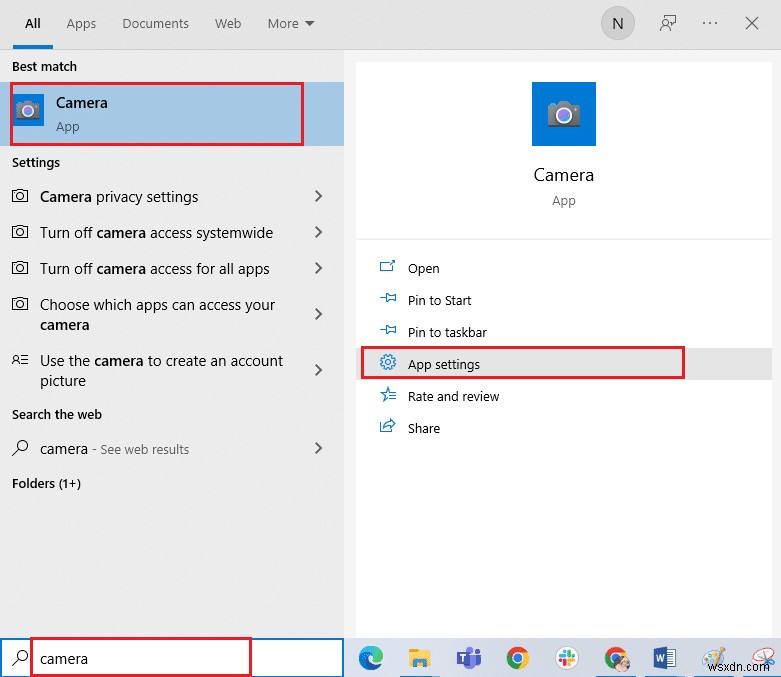The height and width of the screenshot is (677, 781).
Task: Choose Rate and review
Action: click(566, 396)
